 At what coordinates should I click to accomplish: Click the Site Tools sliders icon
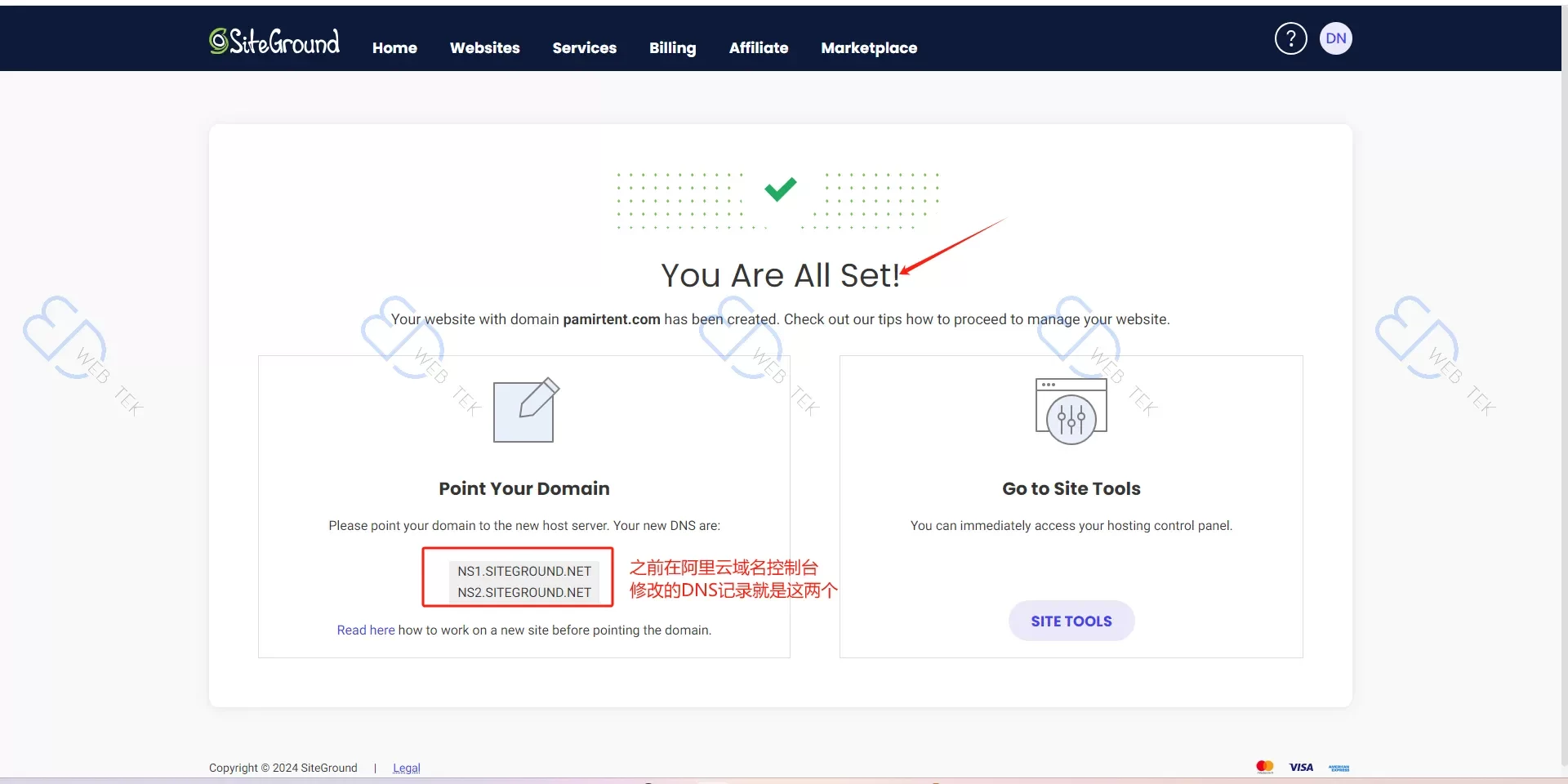coord(1071,411)
